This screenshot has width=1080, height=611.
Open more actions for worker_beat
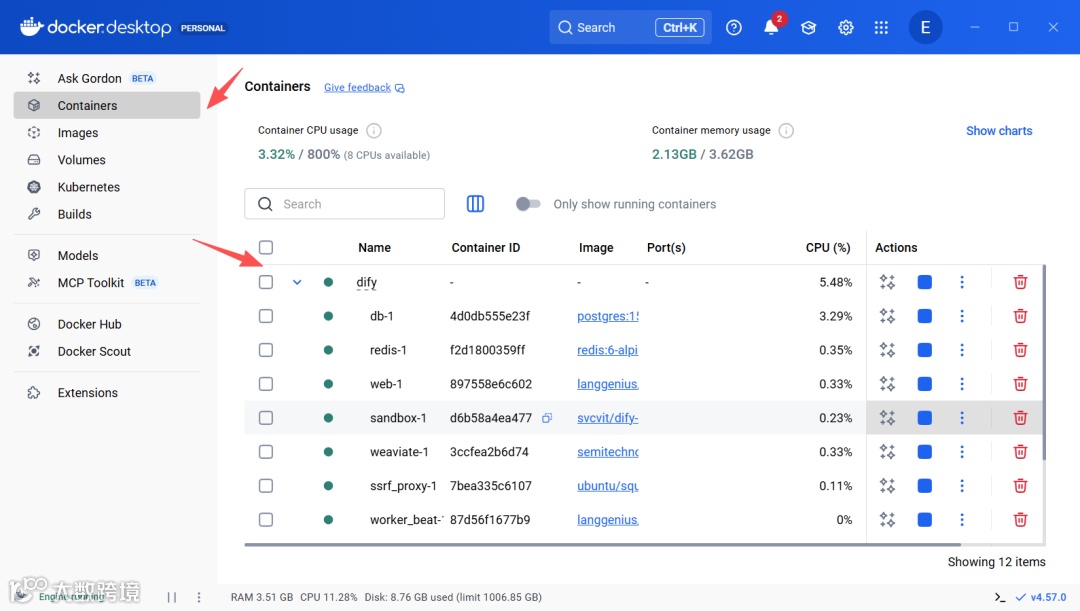(962, 519)
